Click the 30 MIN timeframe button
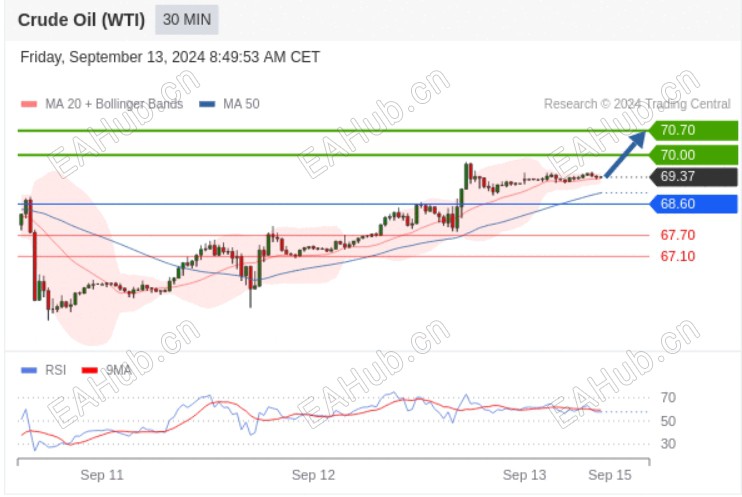This screenshot has height=497, width=742. (x=187, y=20)
